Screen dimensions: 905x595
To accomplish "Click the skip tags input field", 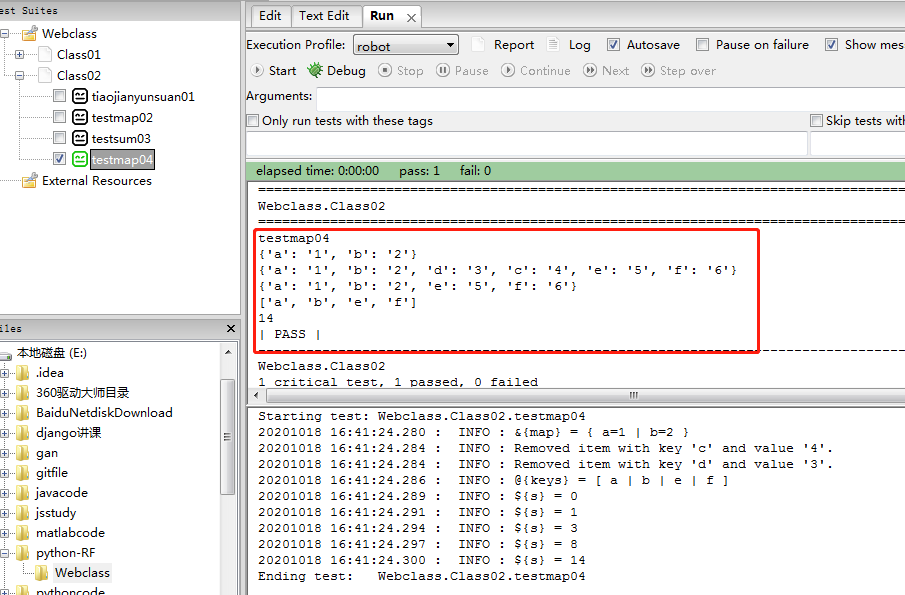I will tap(858, 144).
